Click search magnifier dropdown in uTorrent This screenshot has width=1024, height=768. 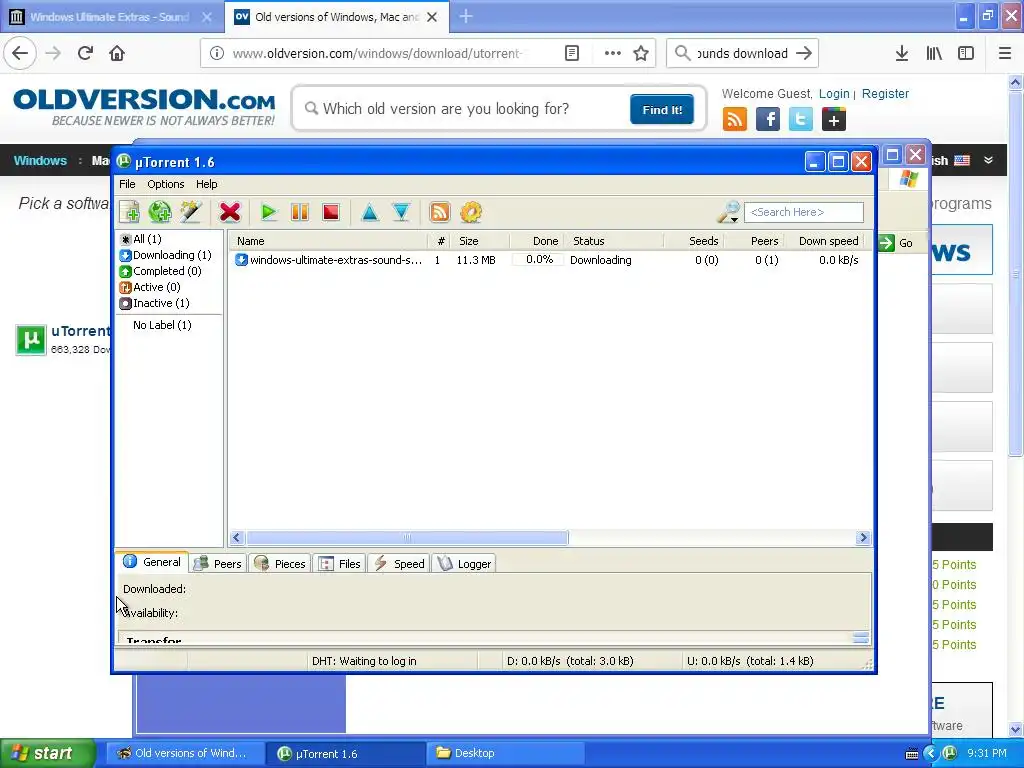pos(729,212)
